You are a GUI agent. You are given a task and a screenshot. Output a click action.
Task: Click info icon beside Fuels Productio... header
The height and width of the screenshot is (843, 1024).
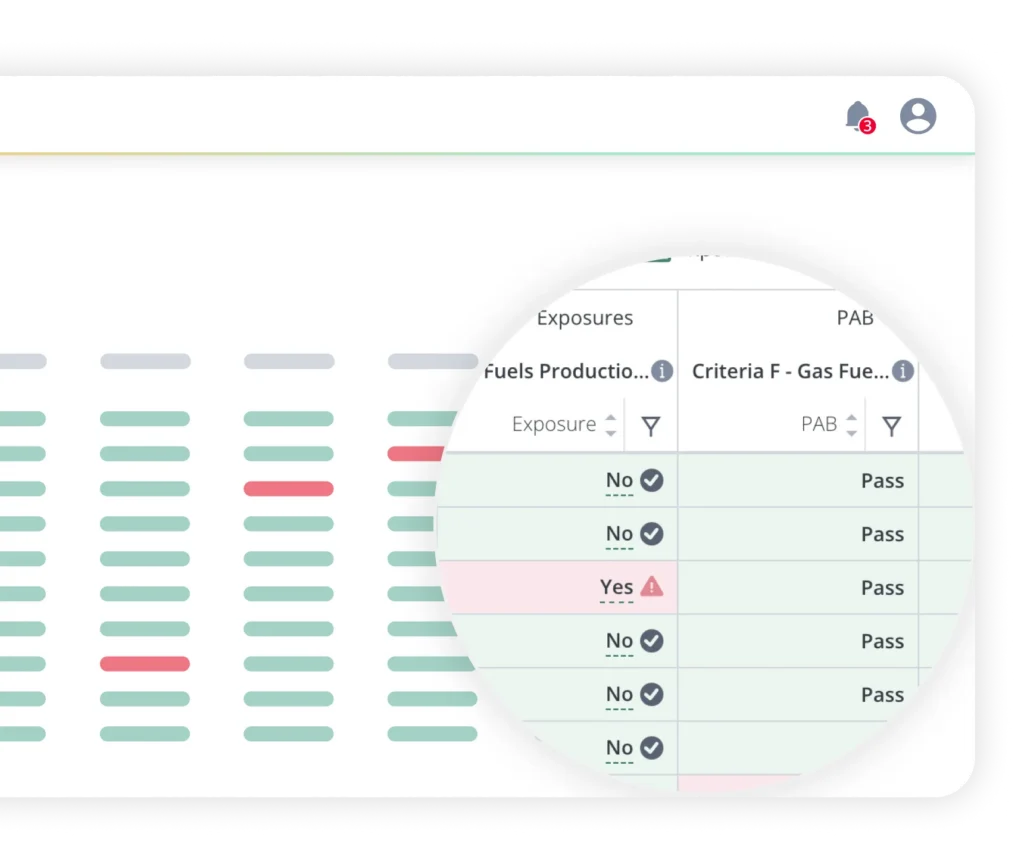662,371
